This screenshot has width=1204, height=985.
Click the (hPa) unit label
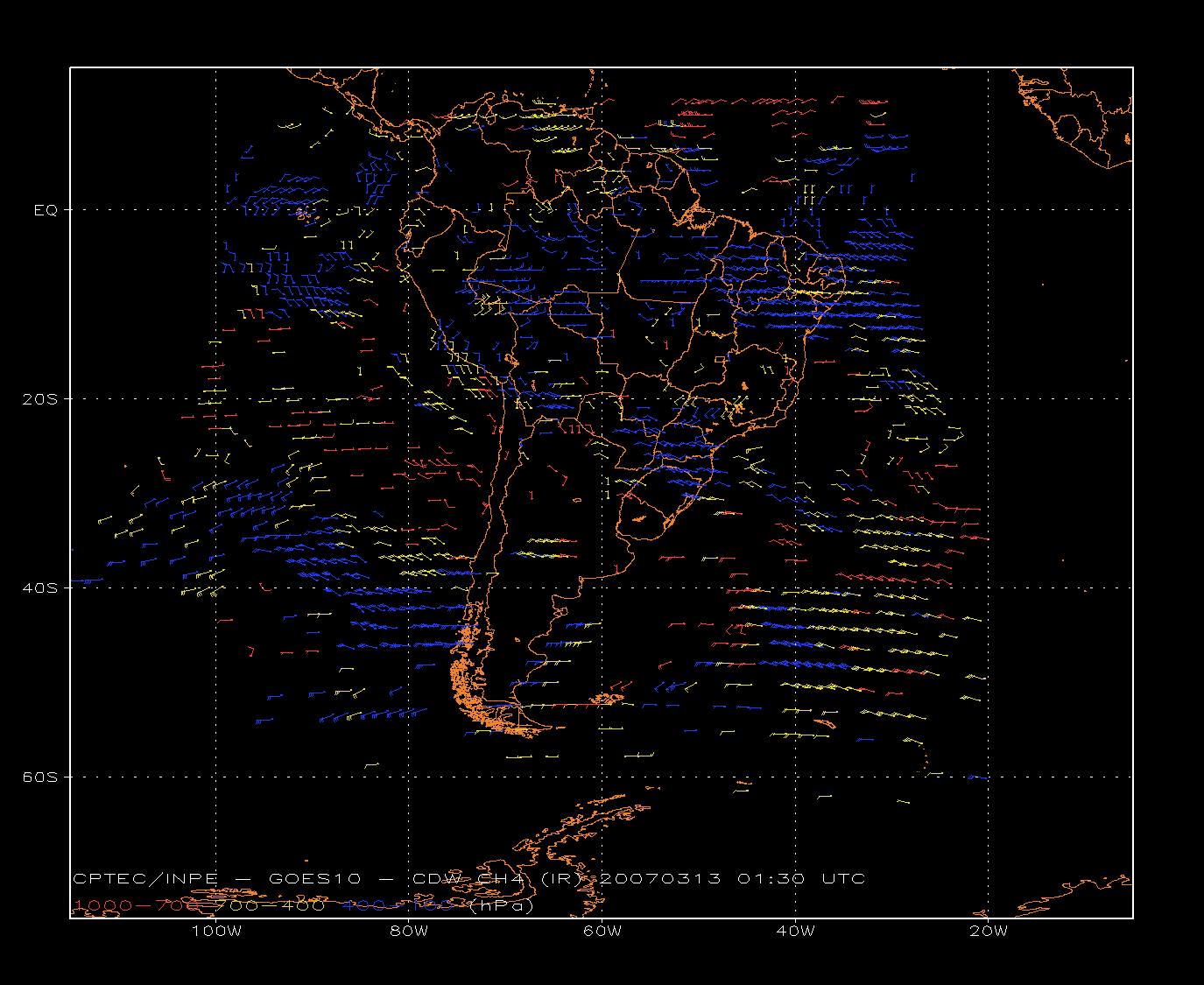pos(502,906)
